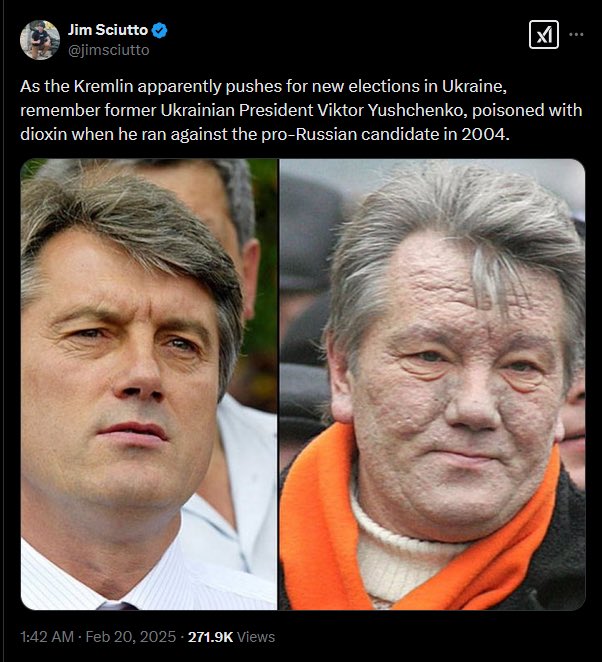The width and height of the screenshot is (602, 662).
Task: Open the left photo of the dark-haired man
Action: (149, 384)
